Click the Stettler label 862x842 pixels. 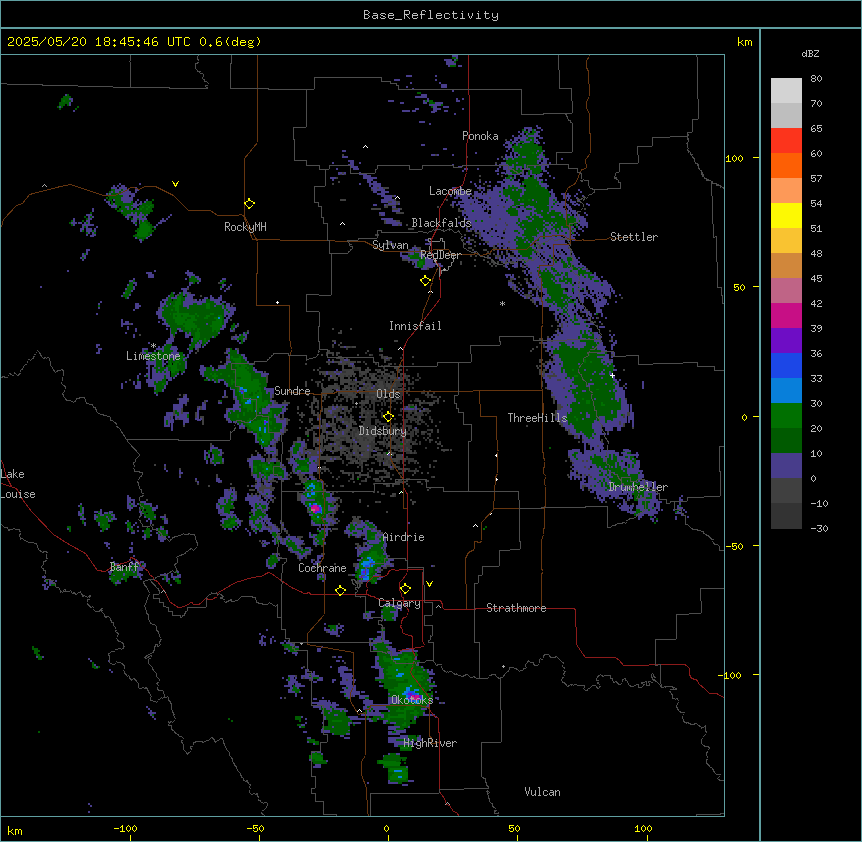[x=633, y=237]
